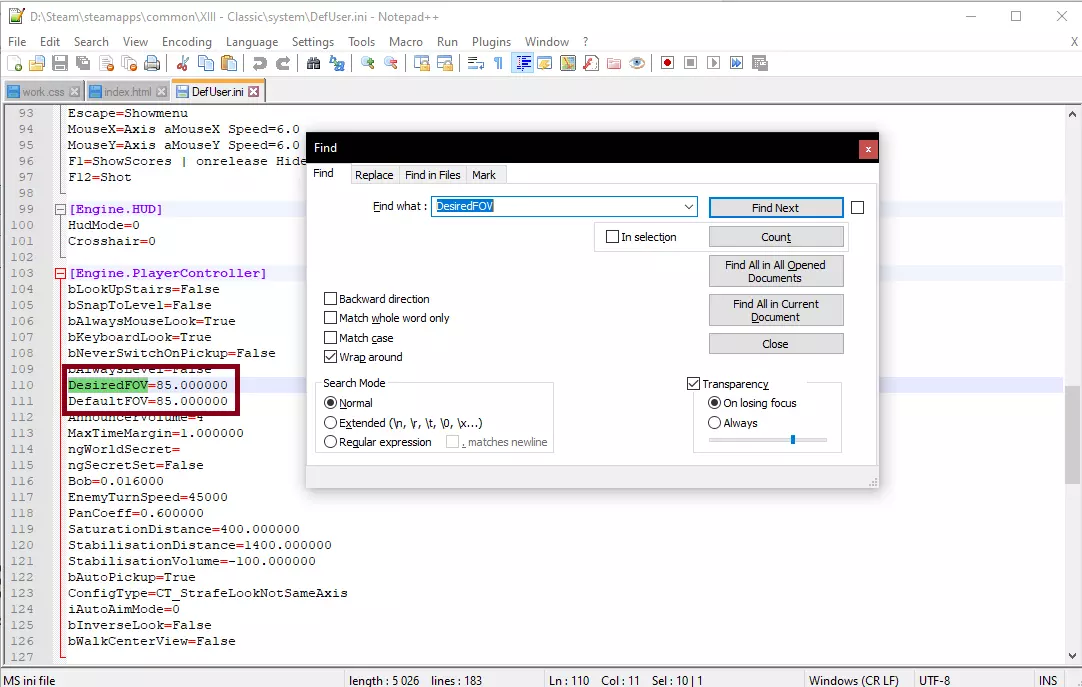
Task: Click the Start Recording macro icon
Action: click(x=667, y=63)
